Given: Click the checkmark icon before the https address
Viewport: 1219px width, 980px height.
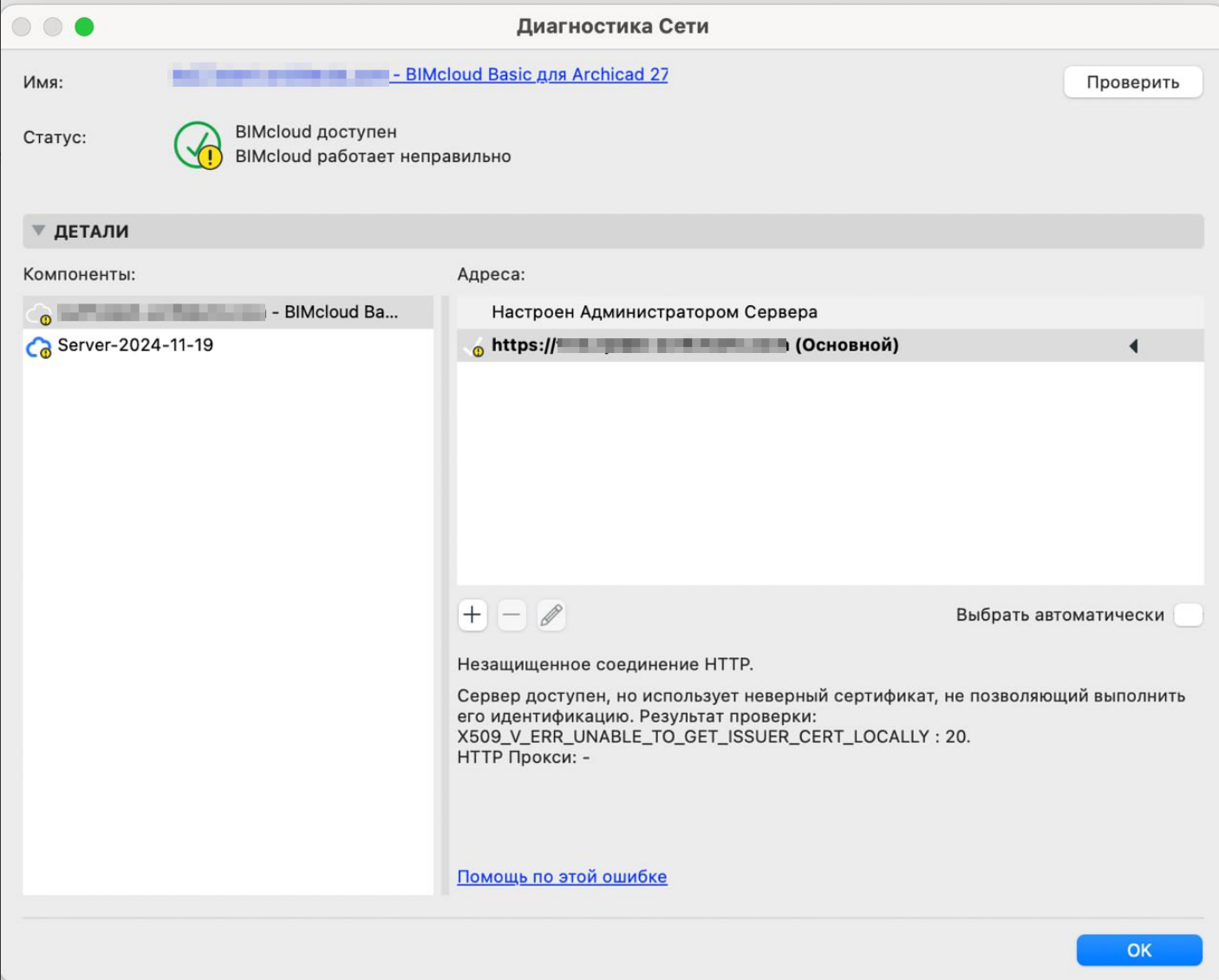Looking at the screenshot, I should (474, 347).
